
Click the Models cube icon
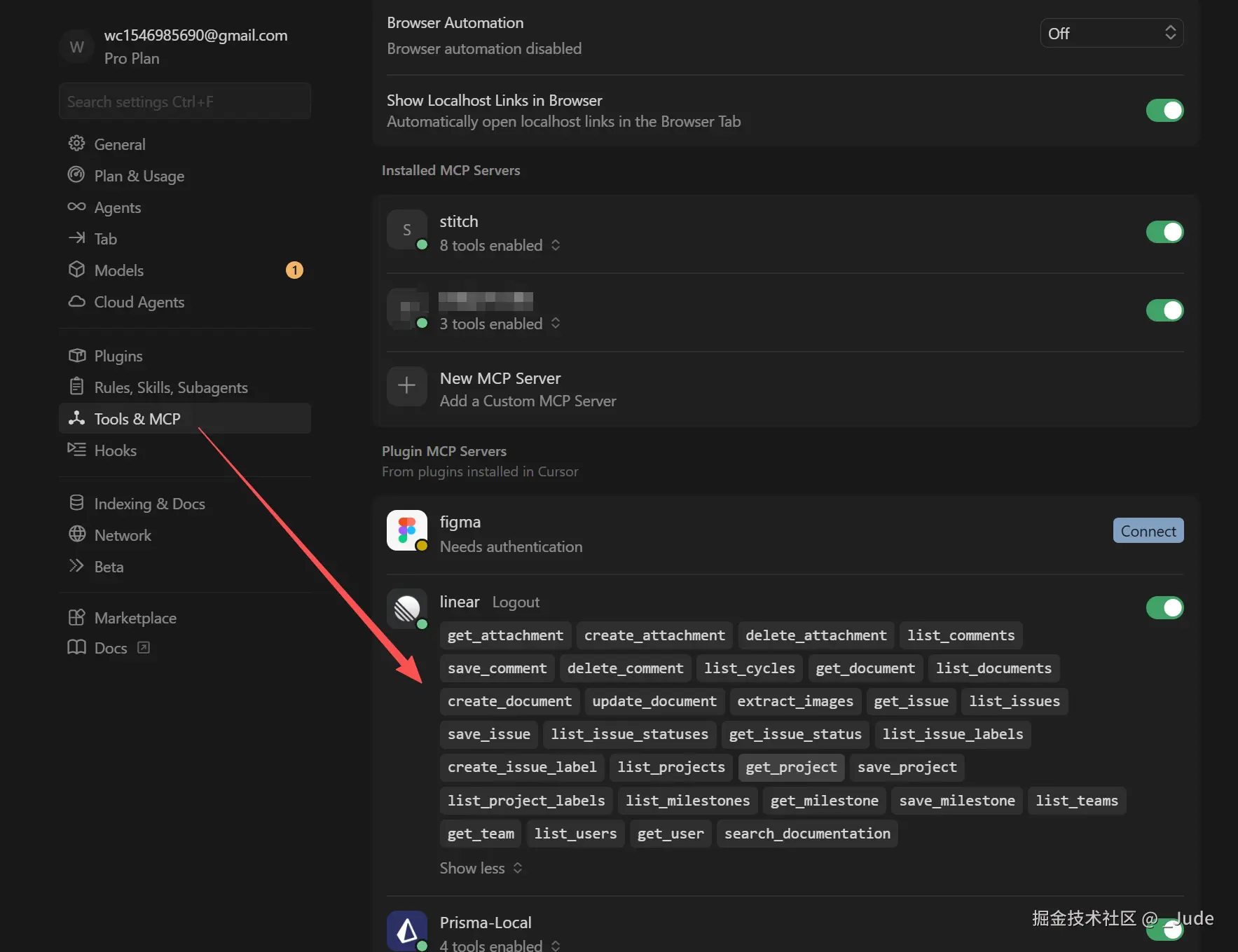76,270
